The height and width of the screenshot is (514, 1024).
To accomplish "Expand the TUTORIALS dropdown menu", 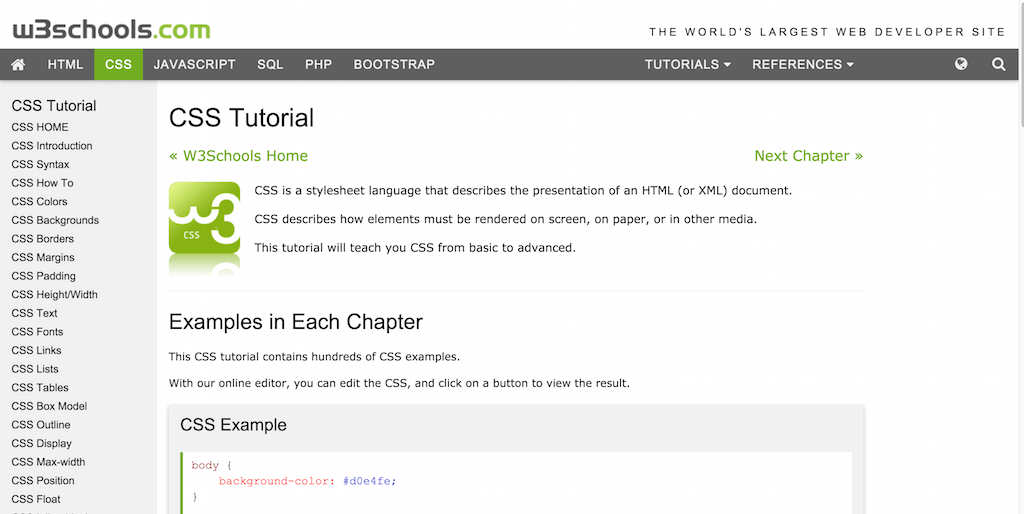I will click(x=688, y=64).
